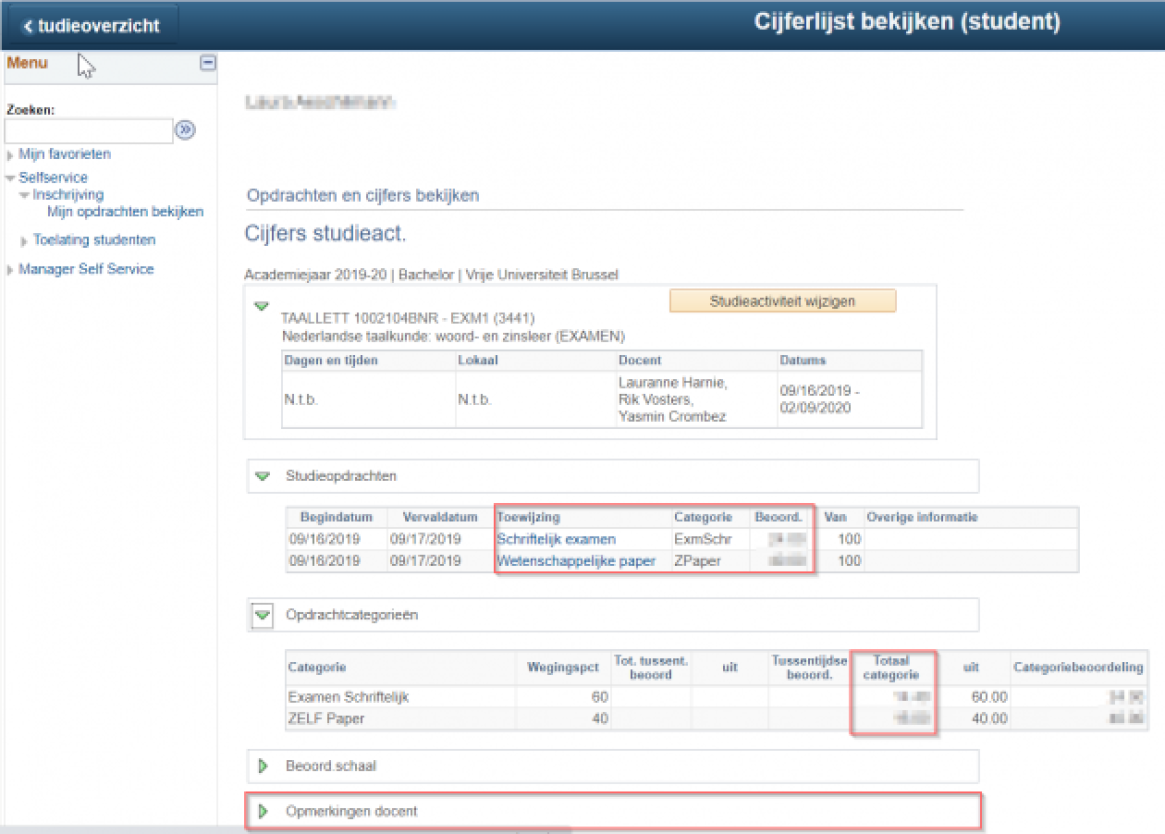The image size is (1165, 834).
Task: Open the Schriftelijk examen link
Action: point(556,539)
